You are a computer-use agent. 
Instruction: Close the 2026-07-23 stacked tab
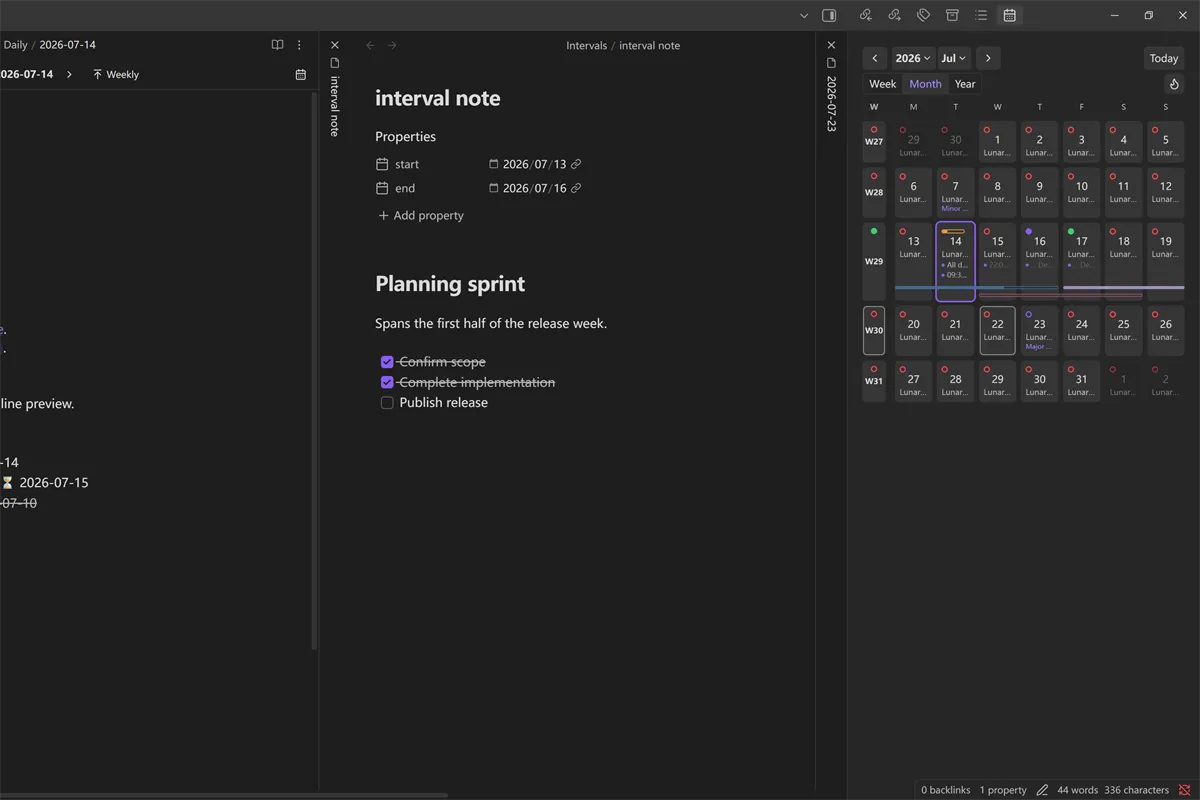tap(831, 45)
